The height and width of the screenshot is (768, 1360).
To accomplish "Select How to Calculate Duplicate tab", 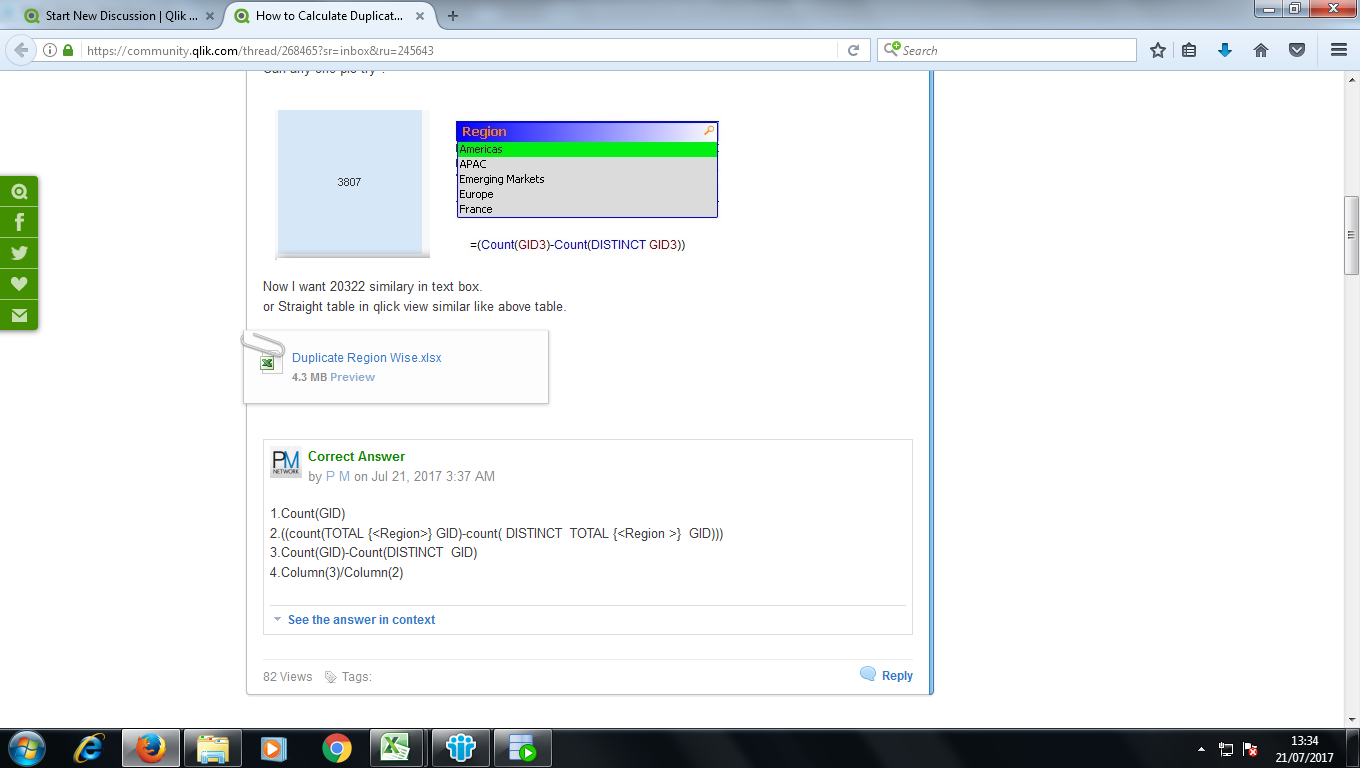I will (328, 16).
